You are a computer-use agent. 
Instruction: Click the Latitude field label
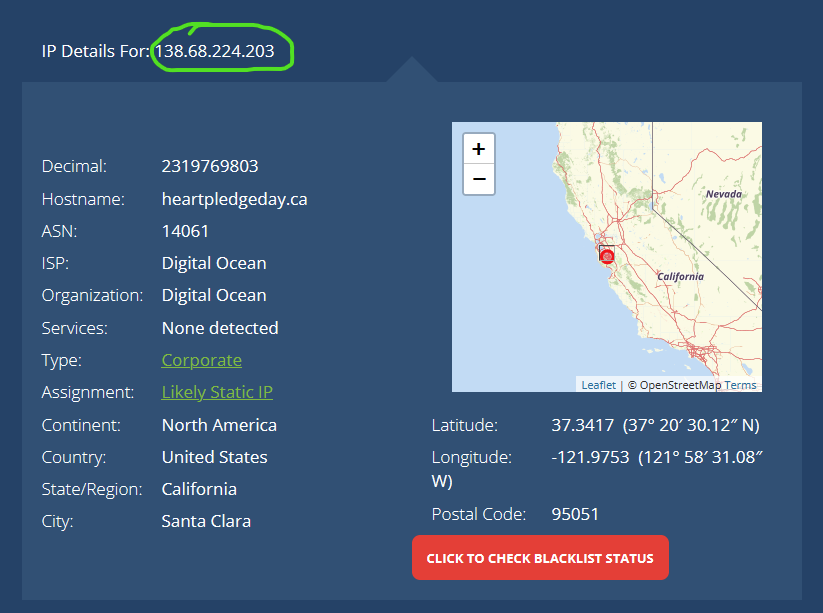tap(465, 425)
